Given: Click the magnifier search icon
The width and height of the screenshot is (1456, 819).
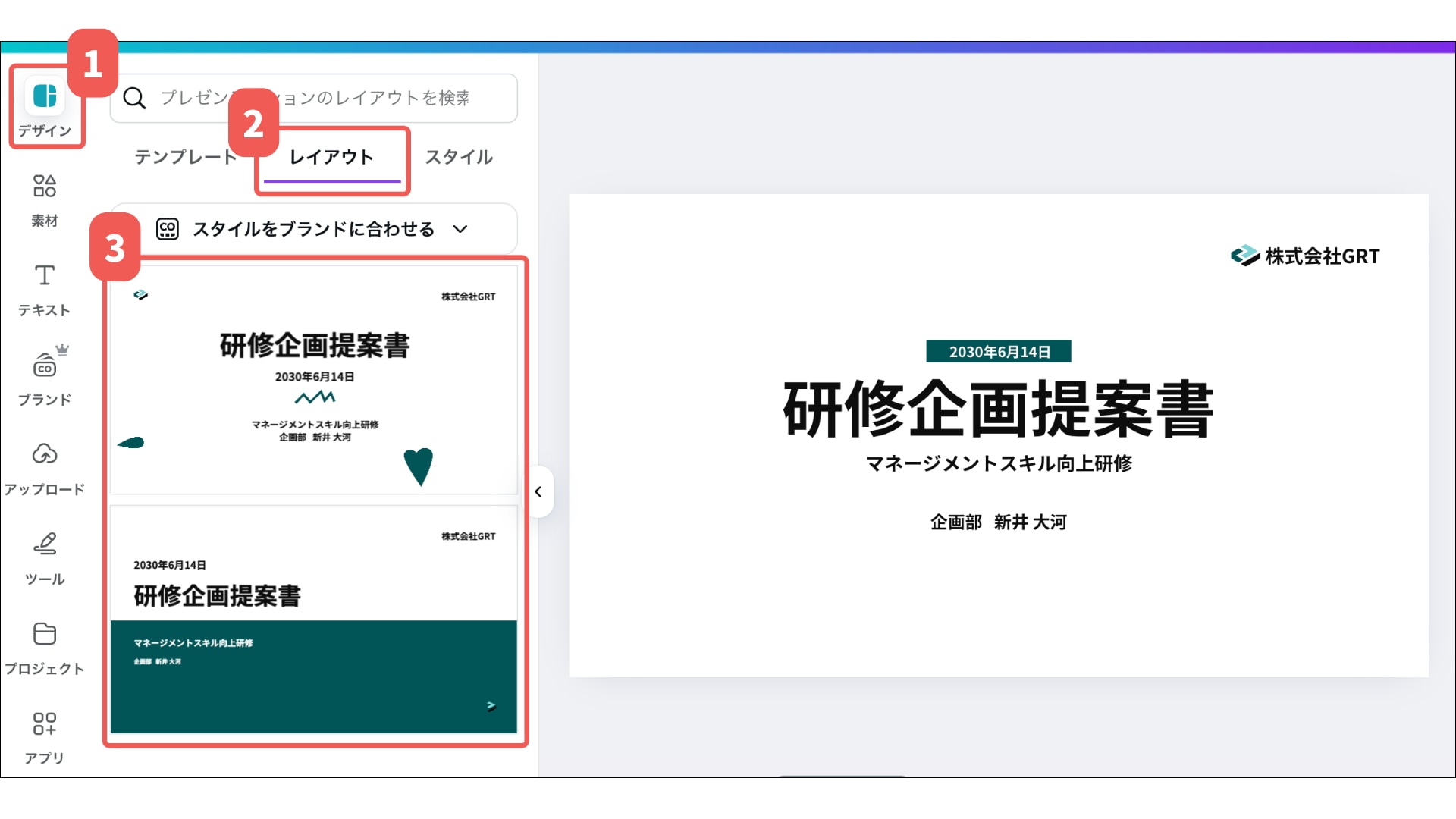Looking at the screenshot, I should coord(134,99).
